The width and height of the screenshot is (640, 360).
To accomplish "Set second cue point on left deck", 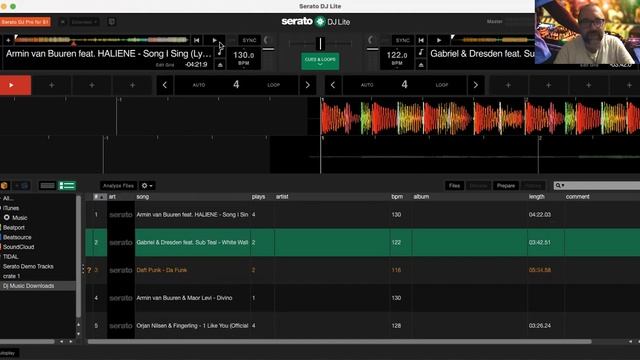I will [51, 85].
